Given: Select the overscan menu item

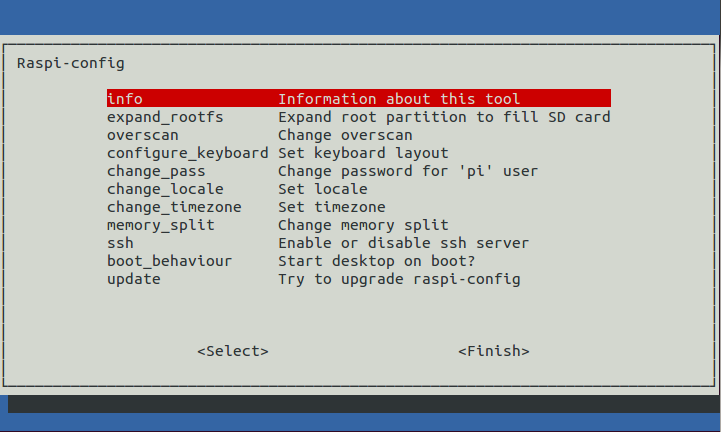Looking at the screenshot, I should tap(143, 135).
